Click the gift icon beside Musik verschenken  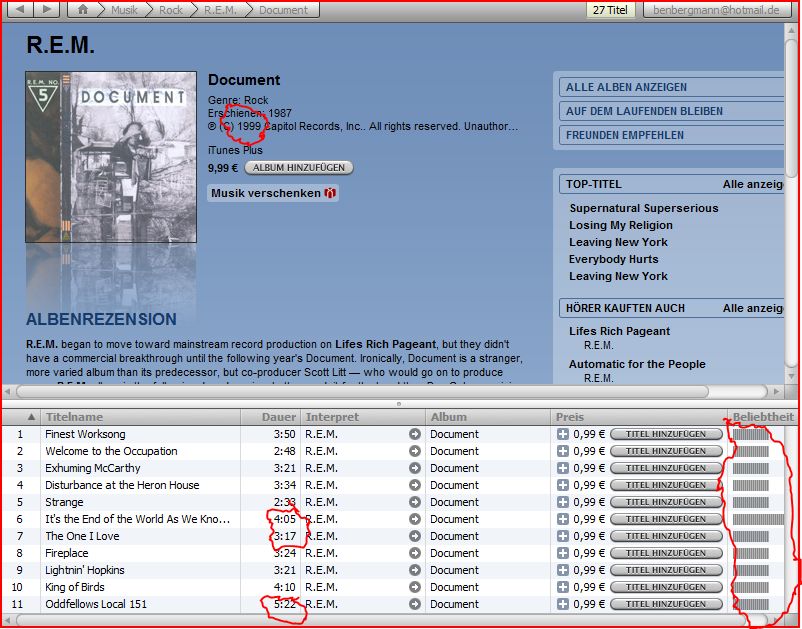tap(330, 193)
